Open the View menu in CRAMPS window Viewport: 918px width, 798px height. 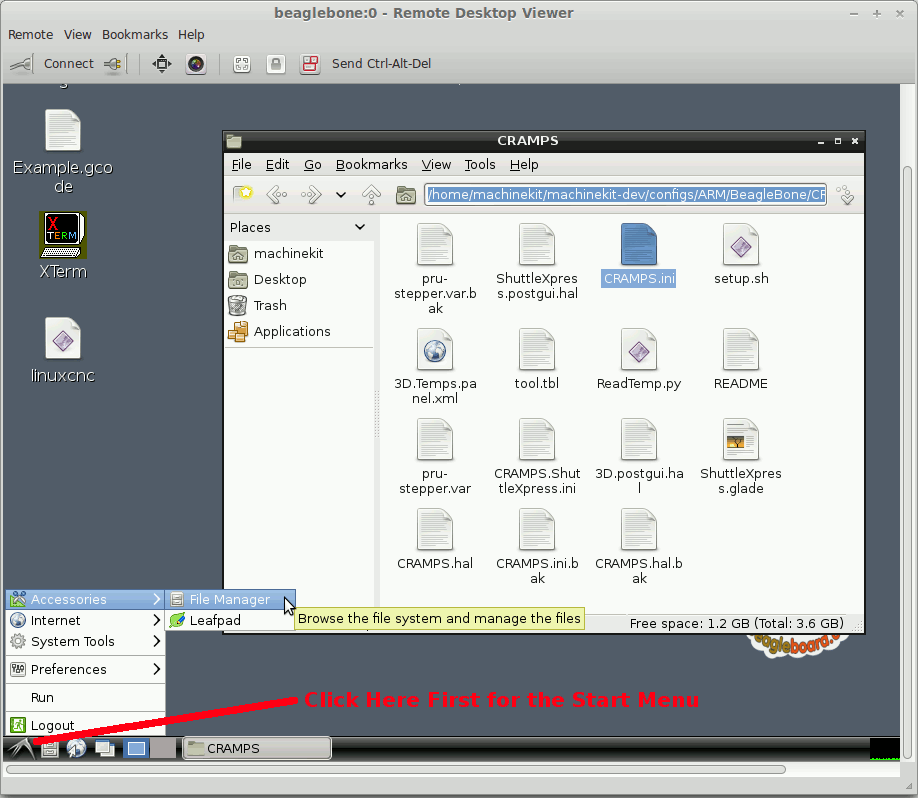tap(436, 165)
